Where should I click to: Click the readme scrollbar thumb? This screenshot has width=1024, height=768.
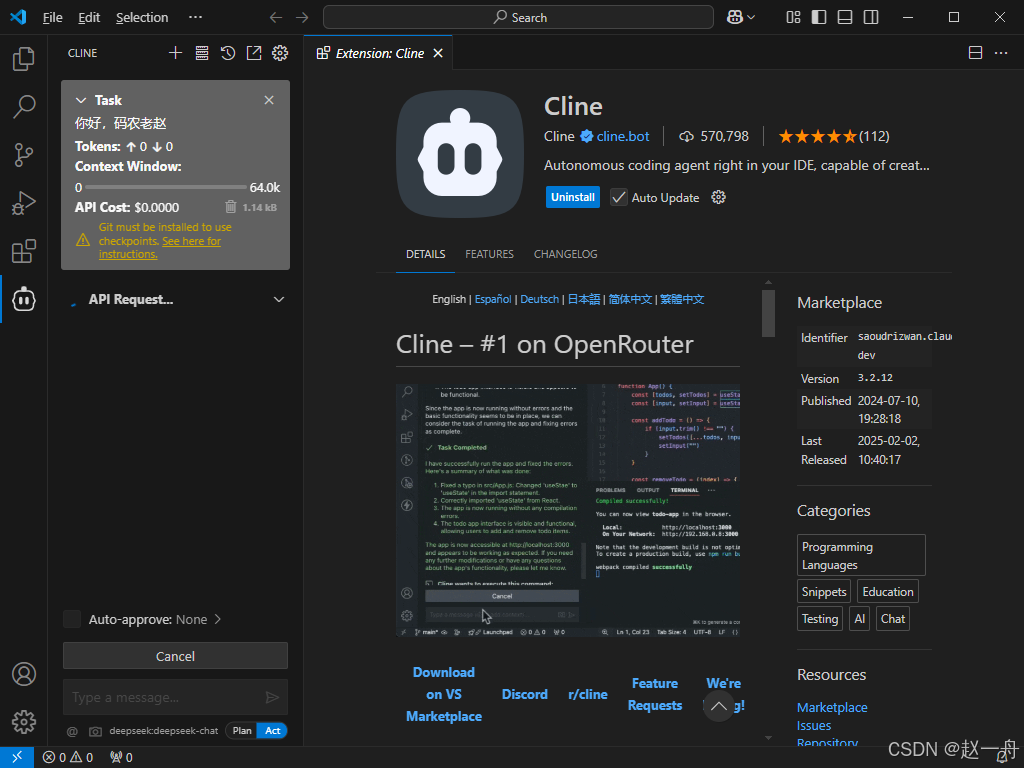coord(769,313)
